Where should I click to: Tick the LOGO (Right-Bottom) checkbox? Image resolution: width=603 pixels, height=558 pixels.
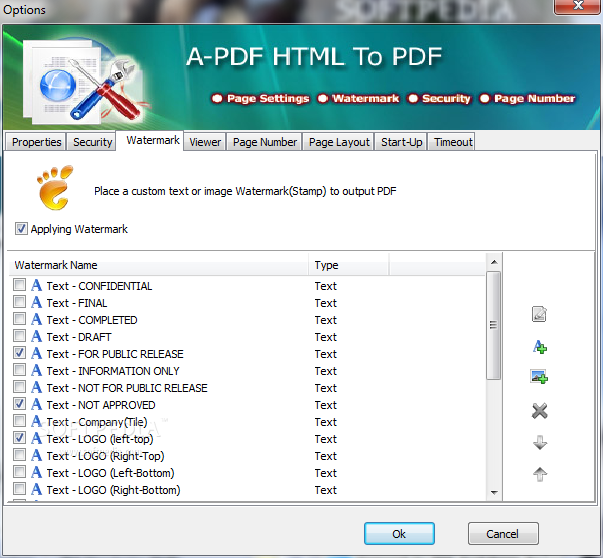(x=19, y=489)
